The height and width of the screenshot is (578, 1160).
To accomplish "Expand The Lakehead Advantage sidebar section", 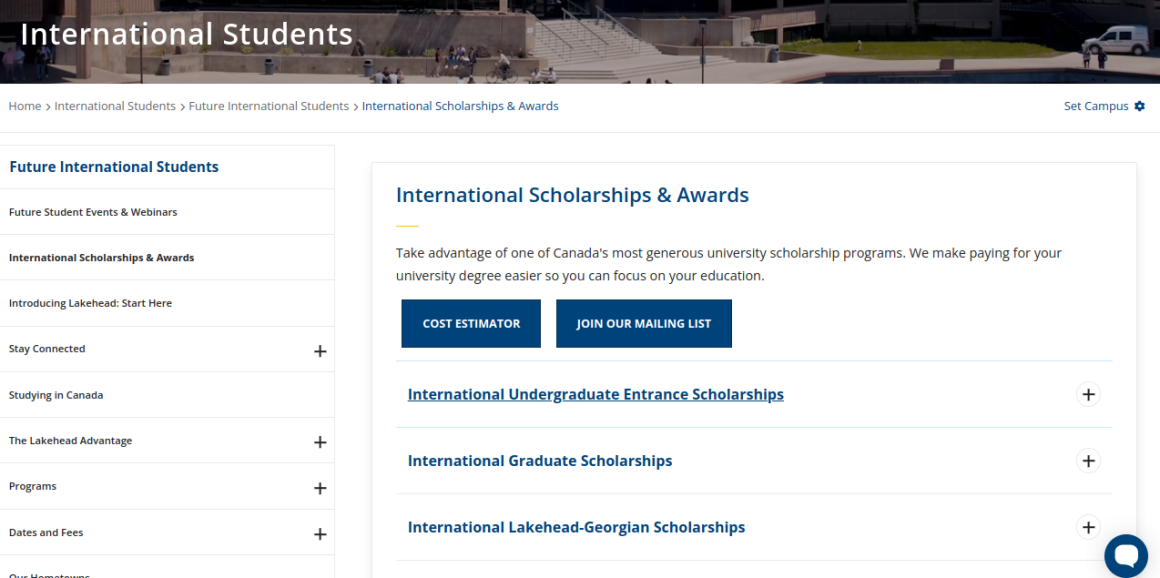I will (320, 441).
